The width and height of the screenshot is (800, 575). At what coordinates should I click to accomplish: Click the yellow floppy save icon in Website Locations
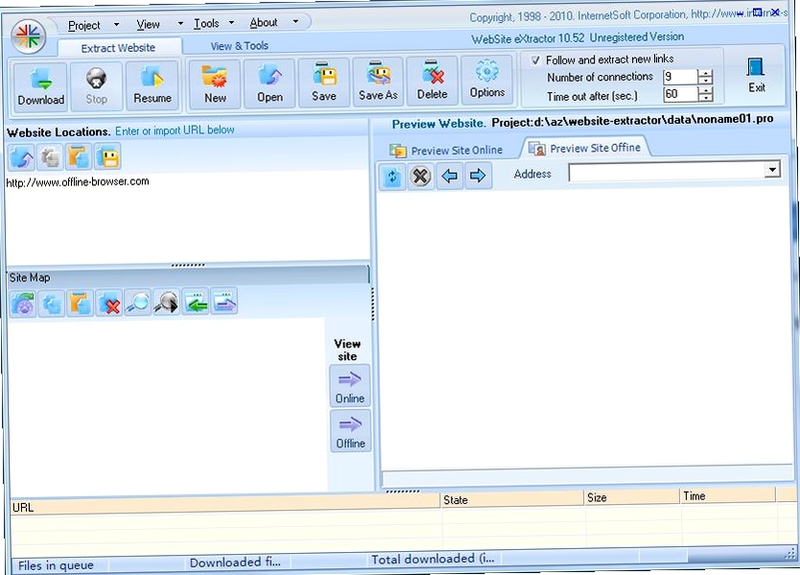pos(107,156)
